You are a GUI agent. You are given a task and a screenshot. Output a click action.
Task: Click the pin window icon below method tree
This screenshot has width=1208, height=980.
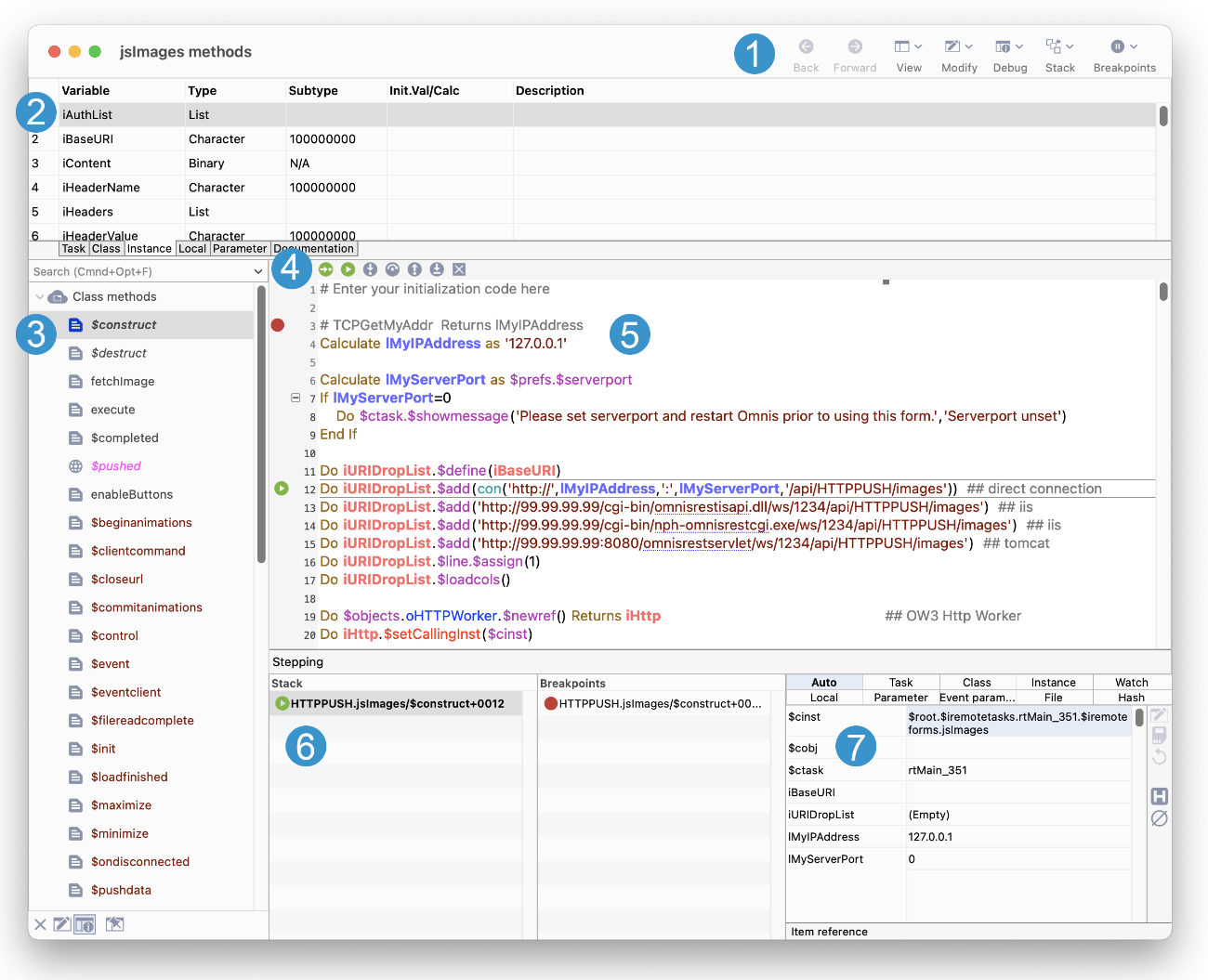pyautogui.click(x=114, y=924)
